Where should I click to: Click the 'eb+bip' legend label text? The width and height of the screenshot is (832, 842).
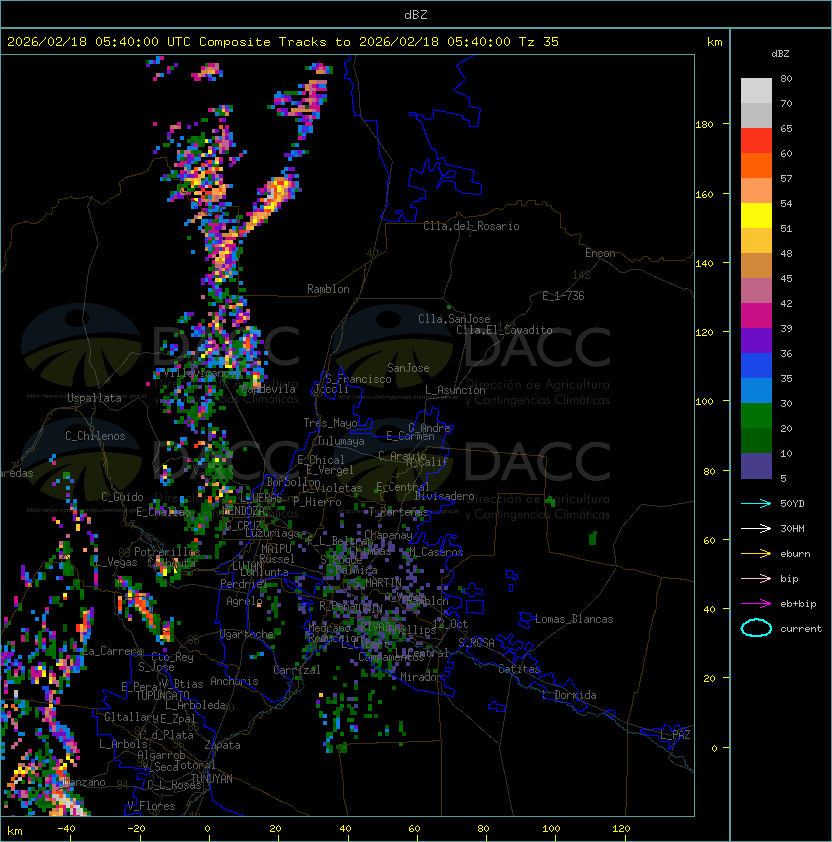point(798,604)
